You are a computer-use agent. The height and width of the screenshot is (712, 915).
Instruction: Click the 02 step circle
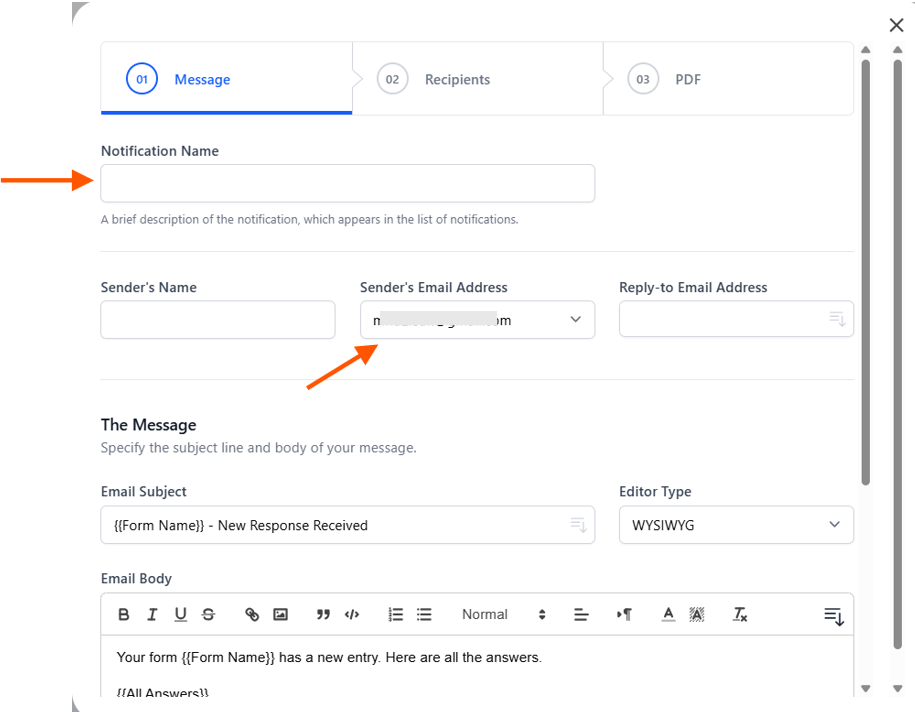click(x=392, y=79)
